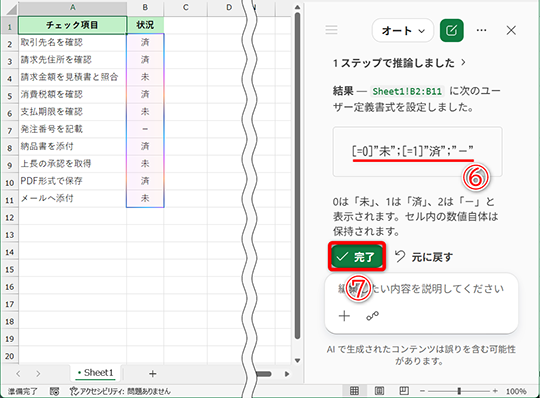540x398 pixels.
Task: Select the Sheet1 tab
Action: [95, 373]
